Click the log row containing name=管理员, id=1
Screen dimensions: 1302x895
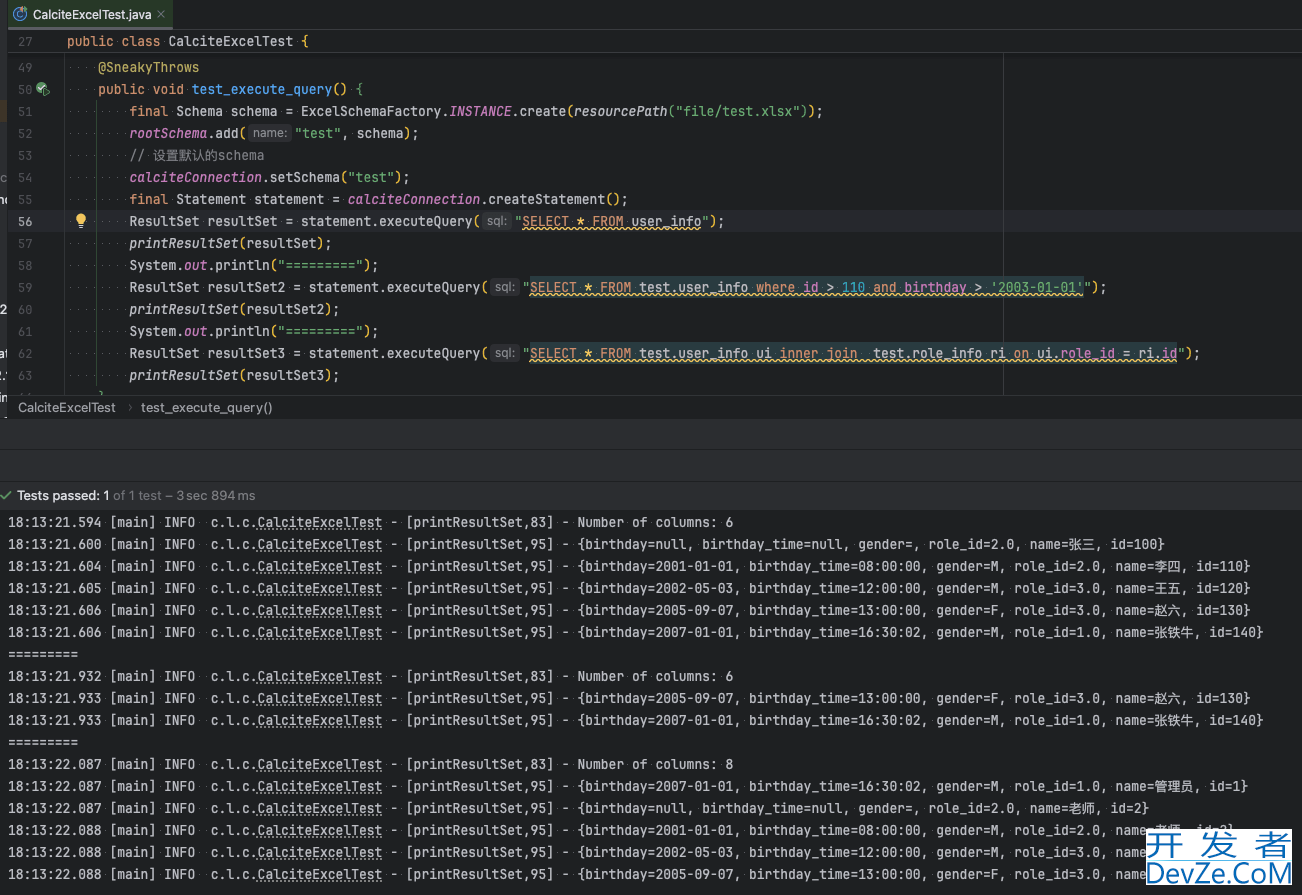[628, 786]
